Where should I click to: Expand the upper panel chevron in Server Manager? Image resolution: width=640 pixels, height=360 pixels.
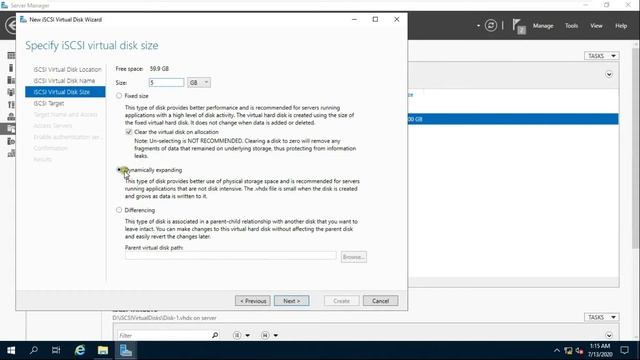[x=609, y=74]
